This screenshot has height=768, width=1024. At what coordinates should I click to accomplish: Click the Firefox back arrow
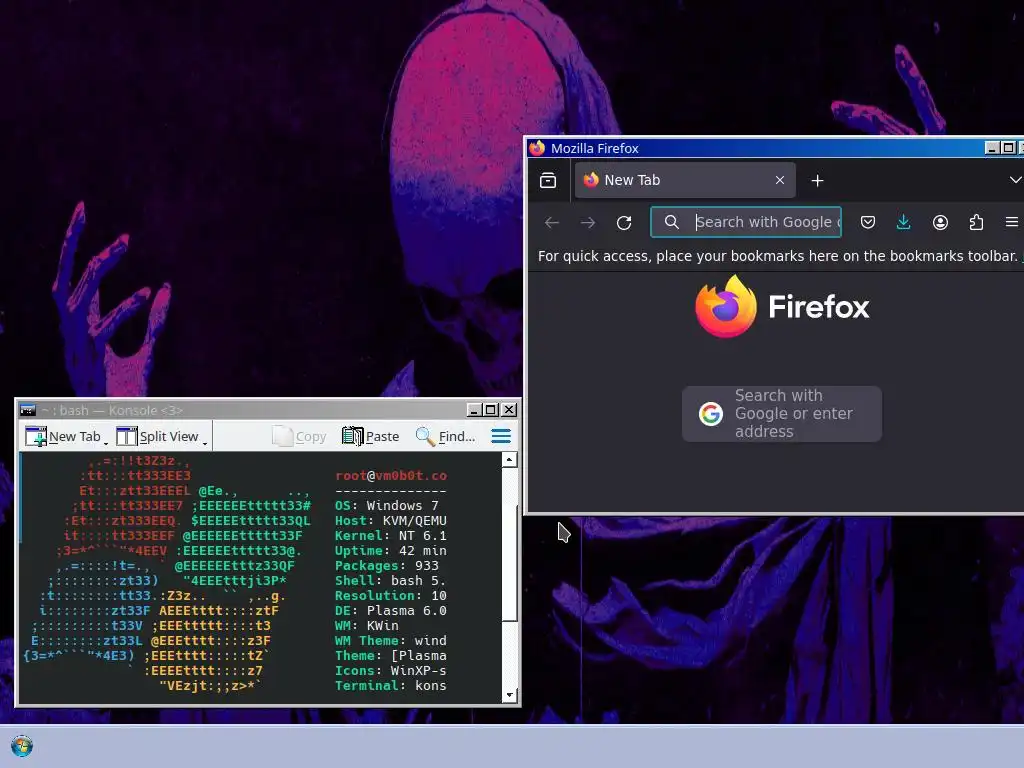552,223
